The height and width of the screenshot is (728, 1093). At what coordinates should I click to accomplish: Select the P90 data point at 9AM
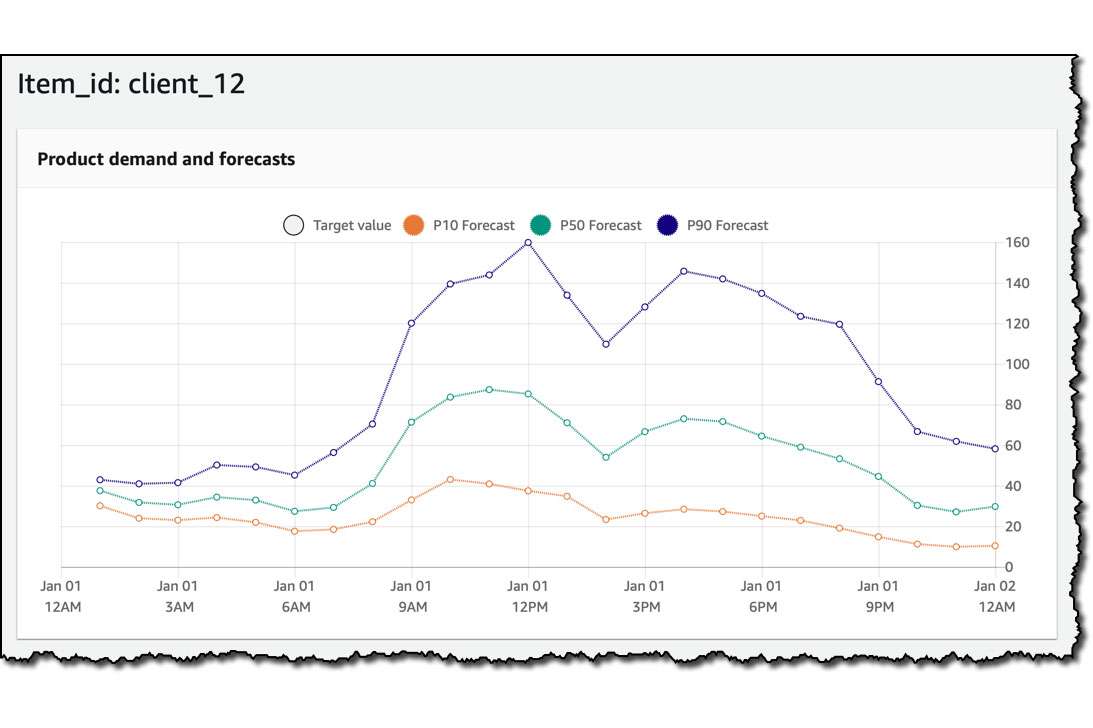coord(411,324)
